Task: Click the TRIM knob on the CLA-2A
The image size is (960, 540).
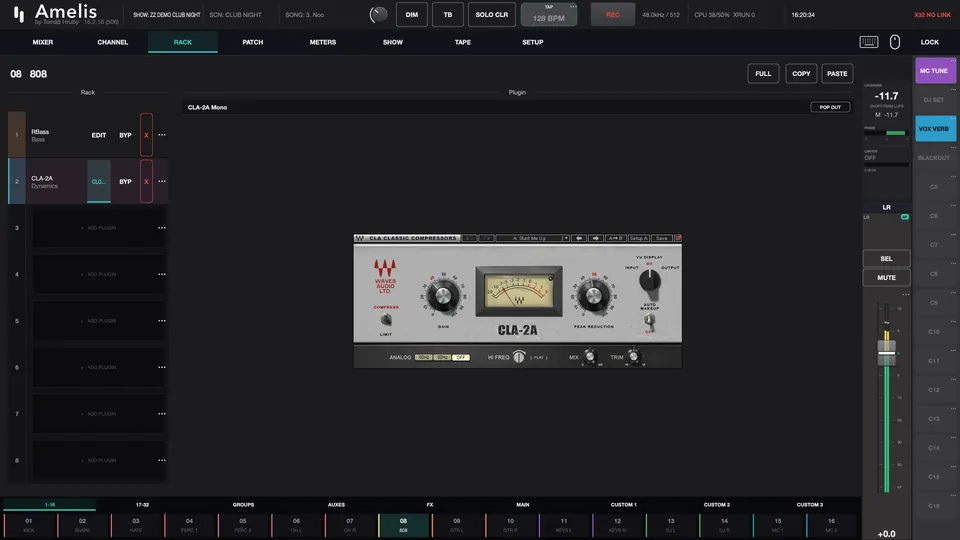Action: 634,356
